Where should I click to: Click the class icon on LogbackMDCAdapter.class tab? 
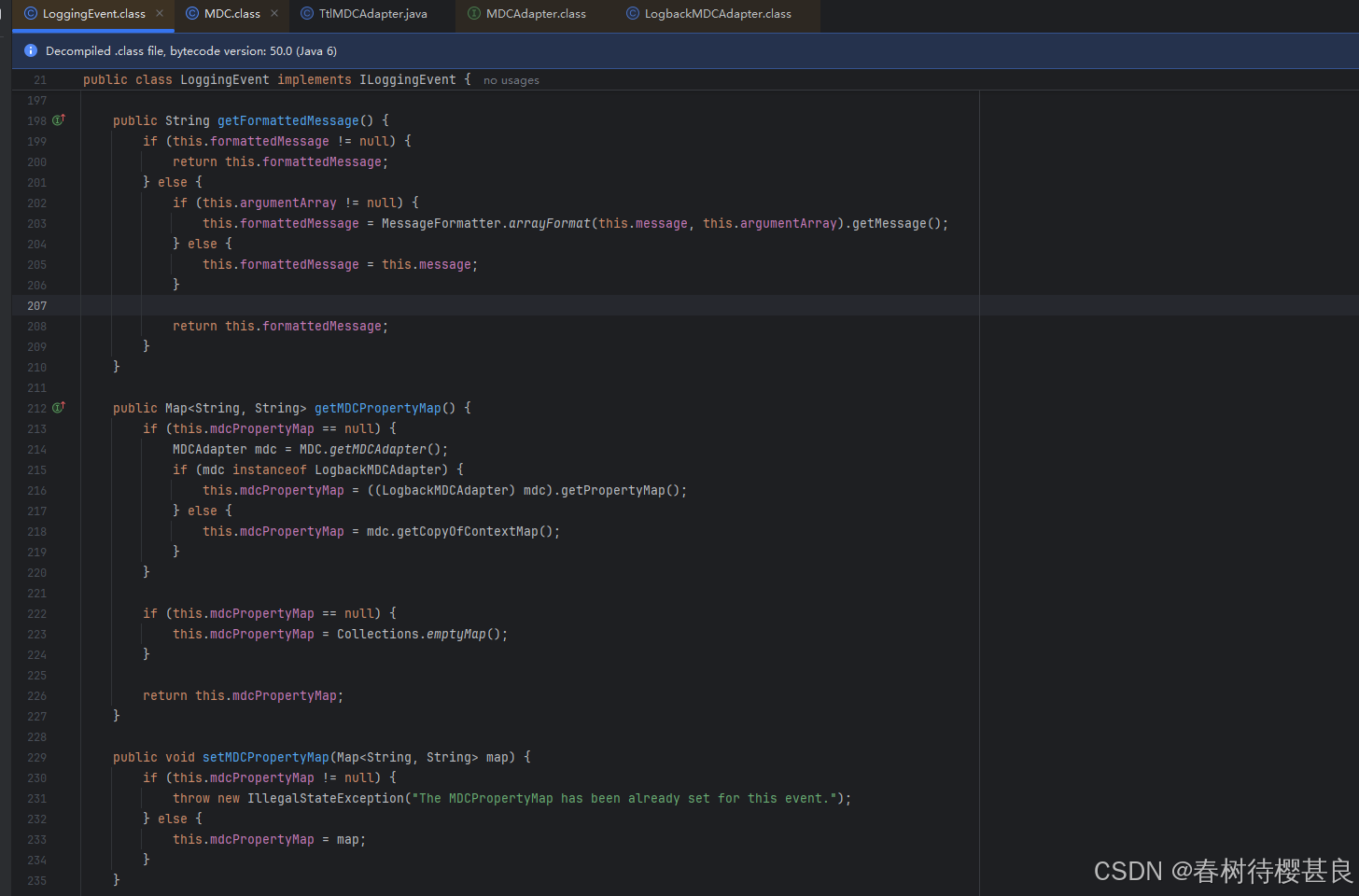[x=633, y=14]
